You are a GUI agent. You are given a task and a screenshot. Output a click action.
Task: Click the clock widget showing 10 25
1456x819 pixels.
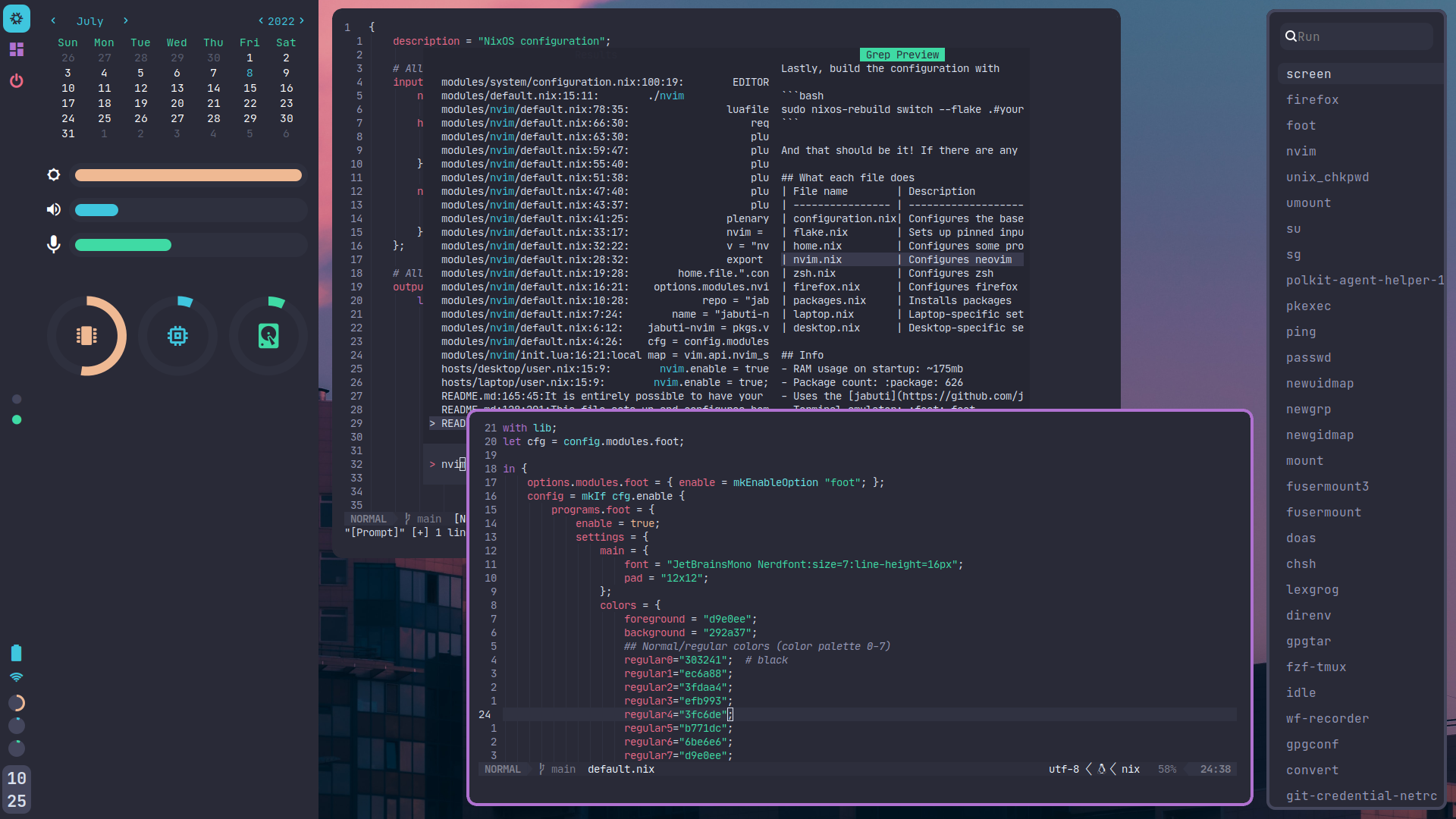(x=17, y=789)
